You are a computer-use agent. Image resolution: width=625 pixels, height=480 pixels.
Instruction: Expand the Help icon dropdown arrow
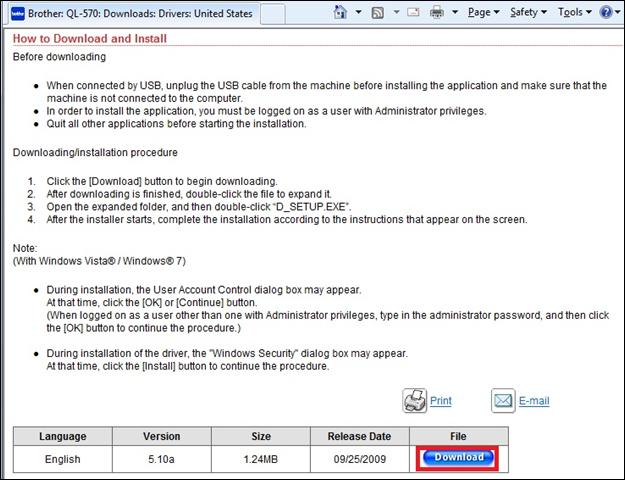click(620, 13)
